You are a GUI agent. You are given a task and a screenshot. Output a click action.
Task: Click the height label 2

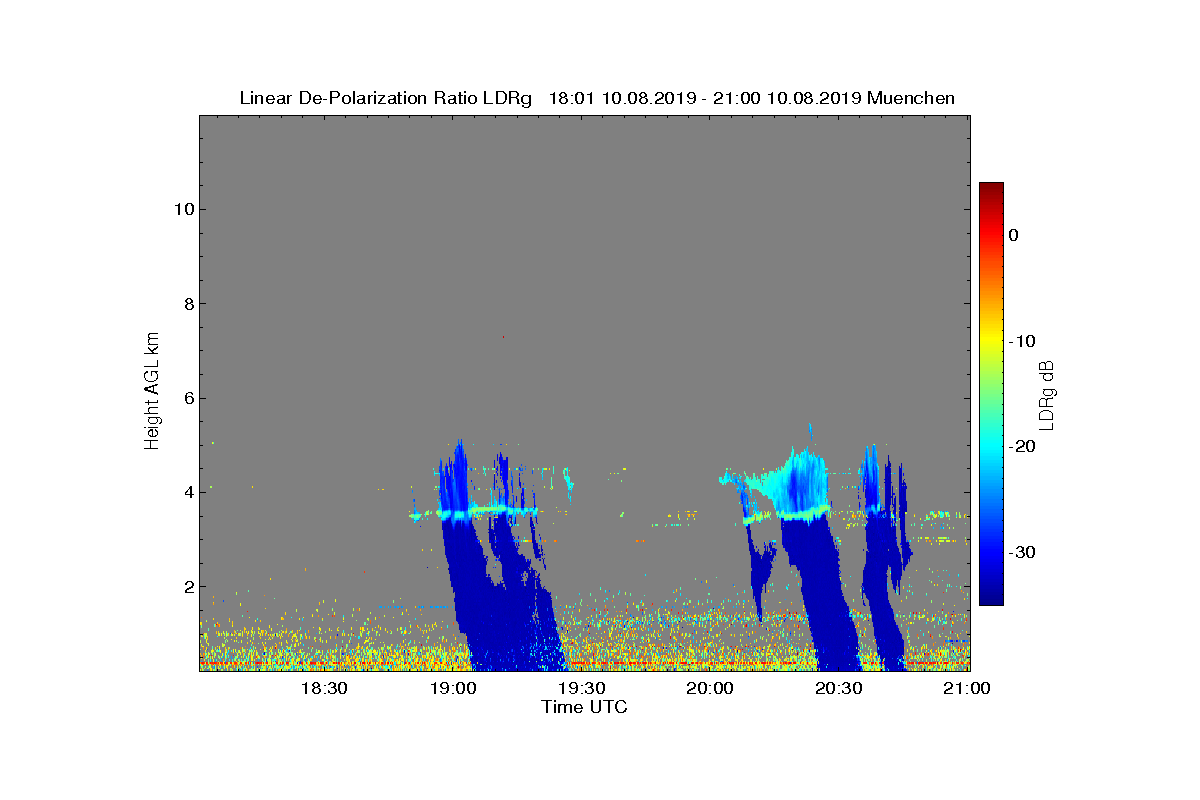tap(188, 586)
